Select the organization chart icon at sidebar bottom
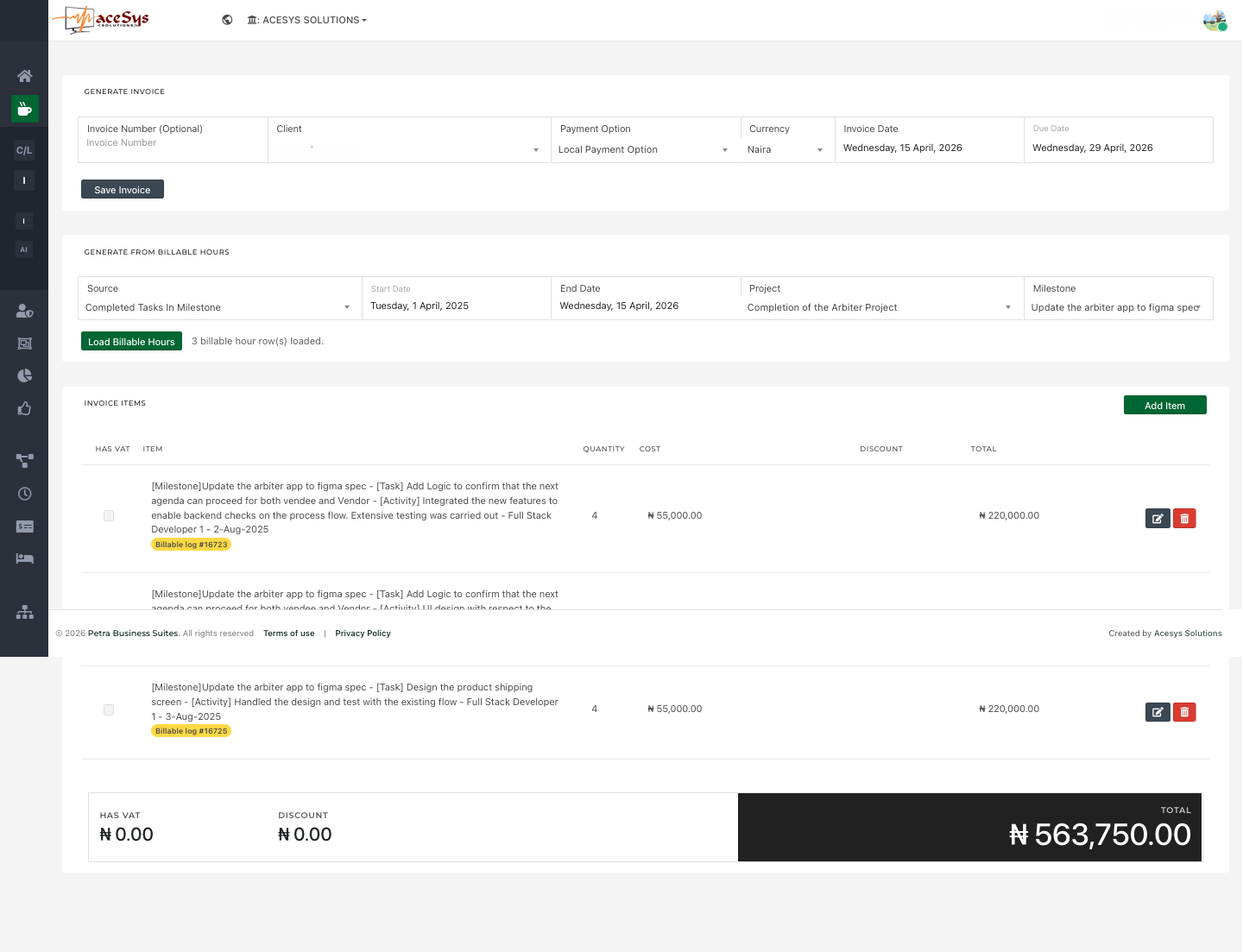The height and width of the screenshot is (952, 1243). click(24, 612)
